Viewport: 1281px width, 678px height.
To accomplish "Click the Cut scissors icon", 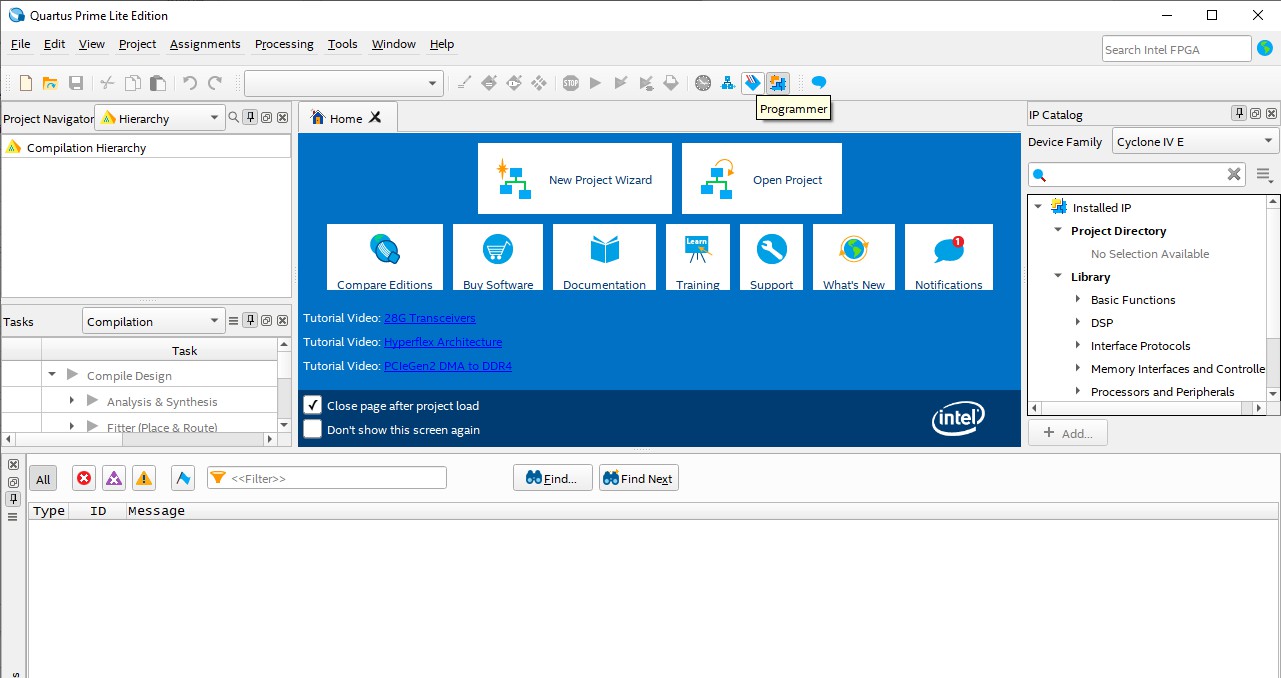I will (107, 83).
